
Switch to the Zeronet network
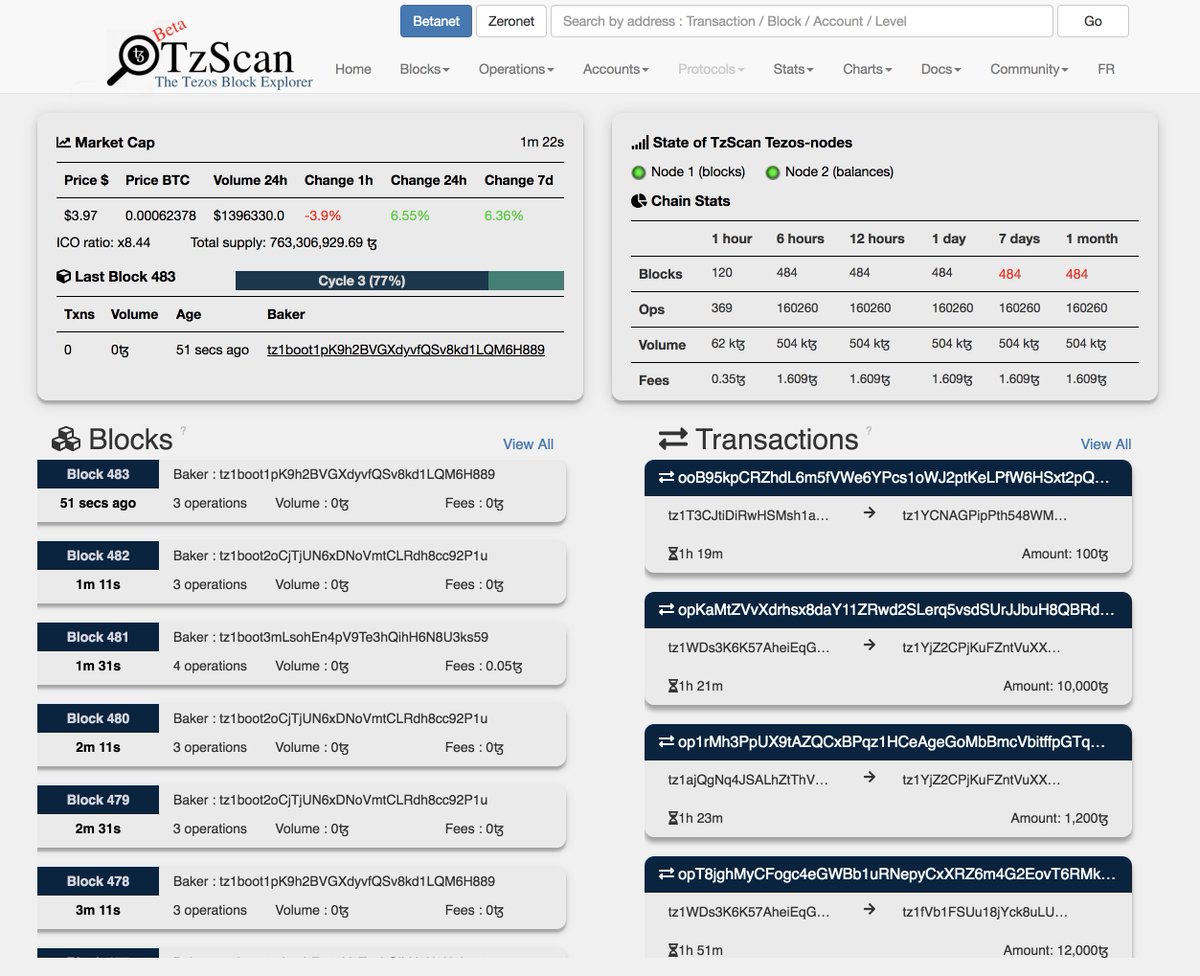(x=511, y=21)
